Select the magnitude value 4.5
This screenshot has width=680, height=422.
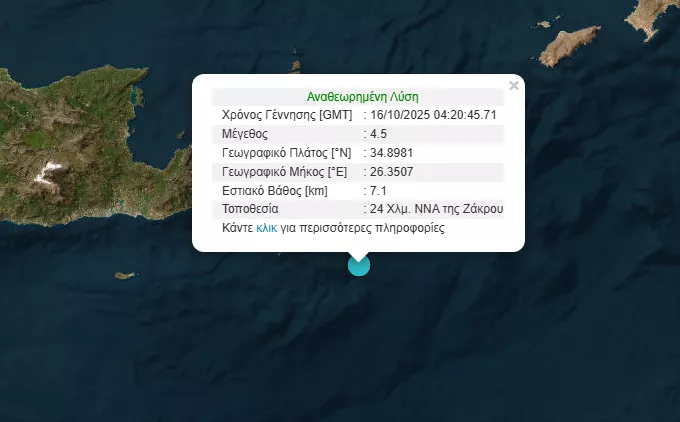click(378, 134)
